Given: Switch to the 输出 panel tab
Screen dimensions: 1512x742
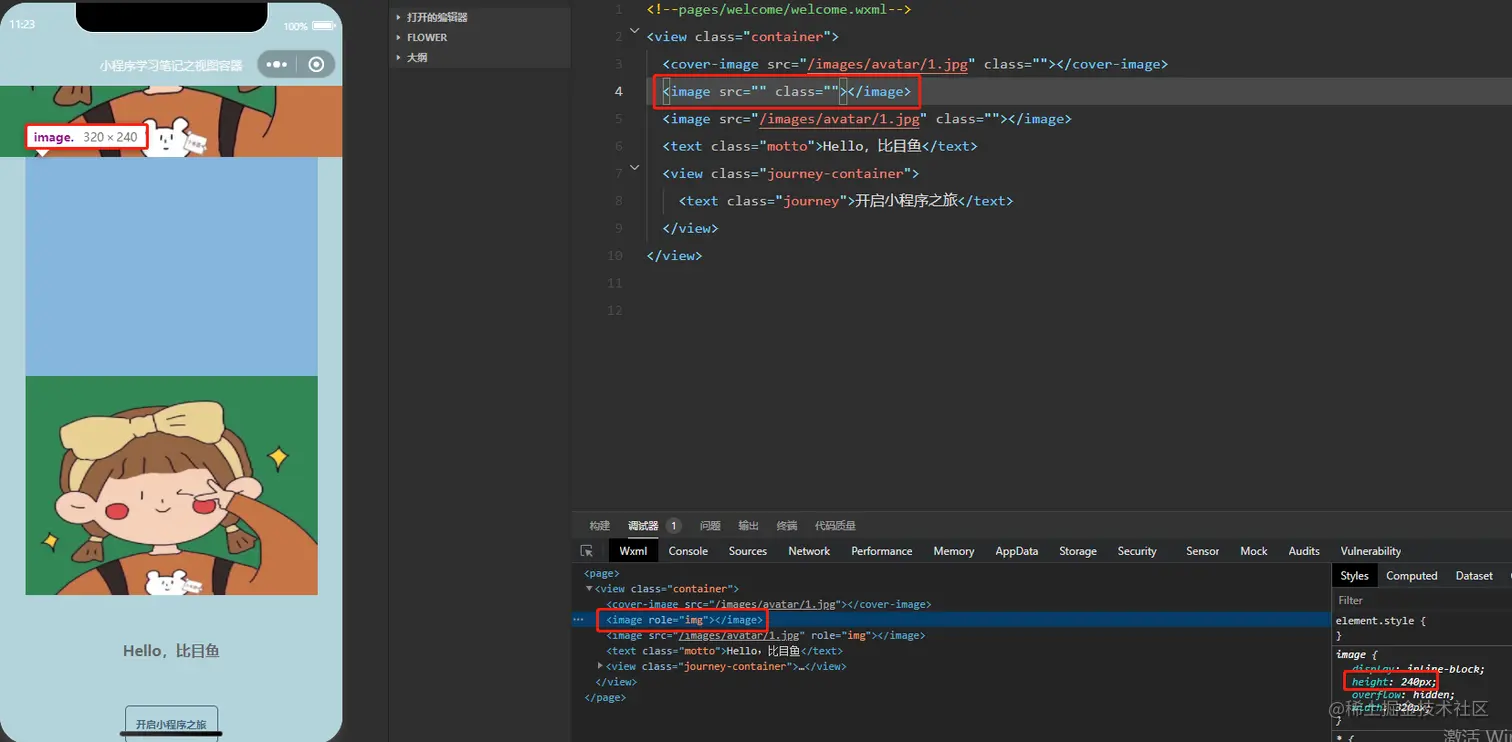Looking at the screenshot, I should coord(748,526).
